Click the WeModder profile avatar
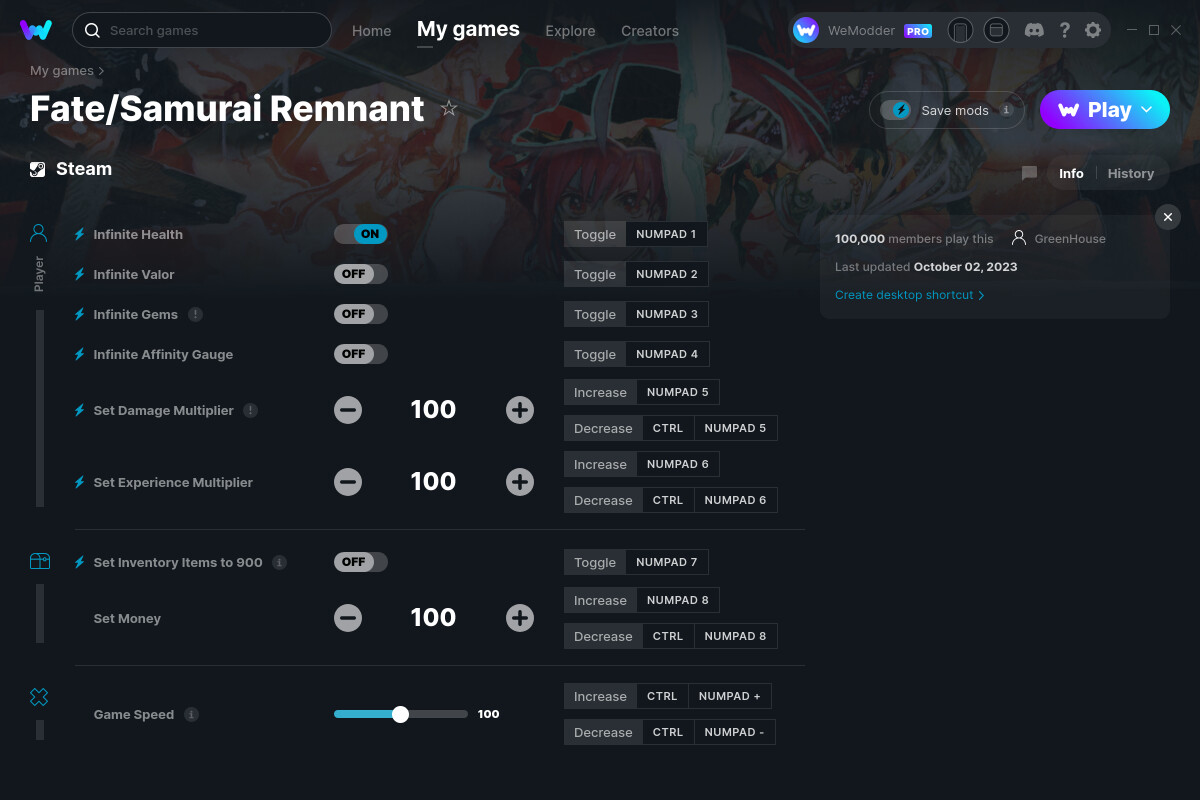Image resolution: width=1200 pixels, height=800 pixels. click(x=806, y=30)
